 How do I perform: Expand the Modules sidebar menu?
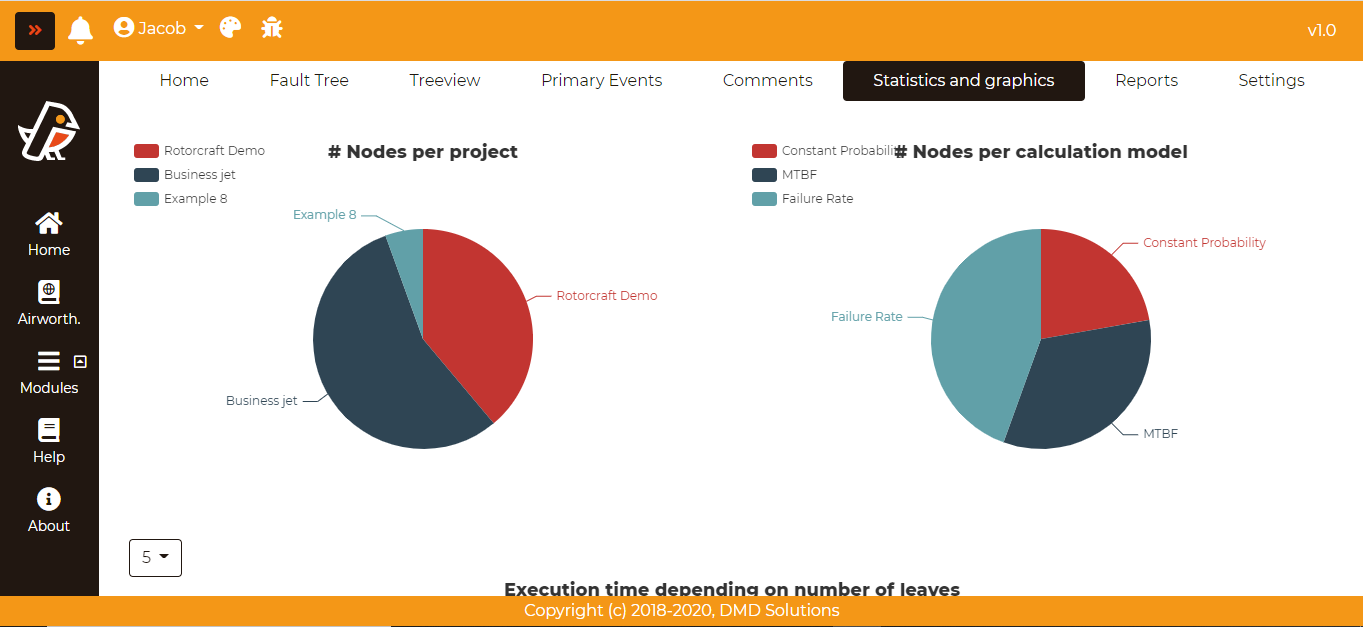49,373
